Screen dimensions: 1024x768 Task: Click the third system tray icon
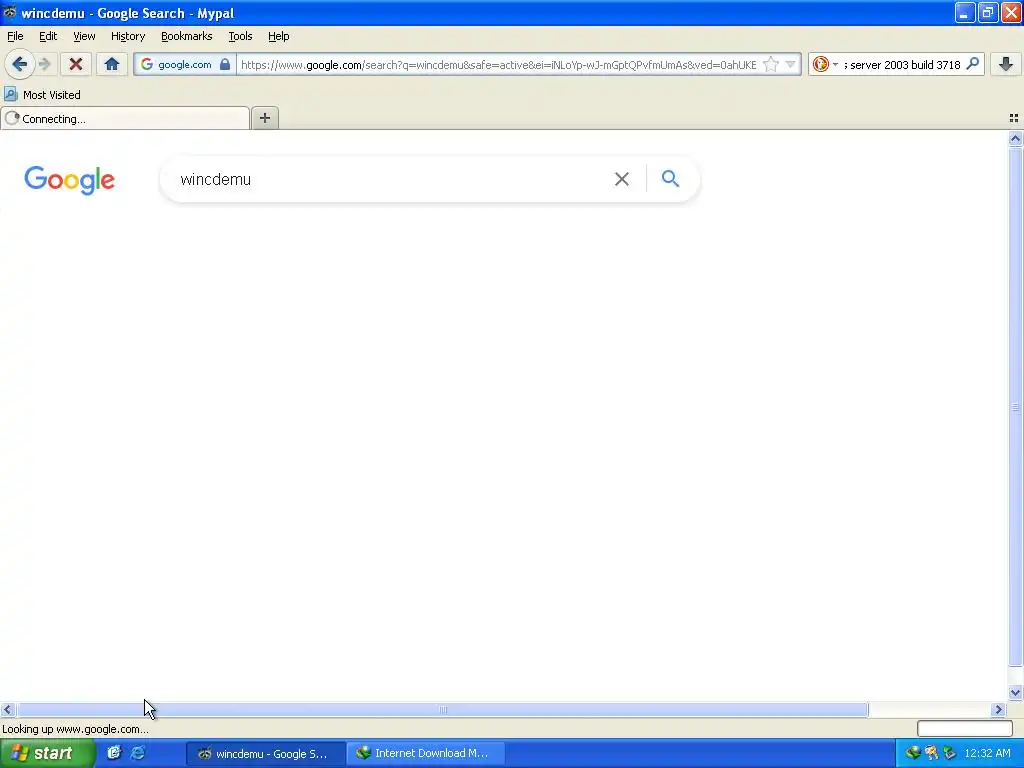tap(950, 753)
